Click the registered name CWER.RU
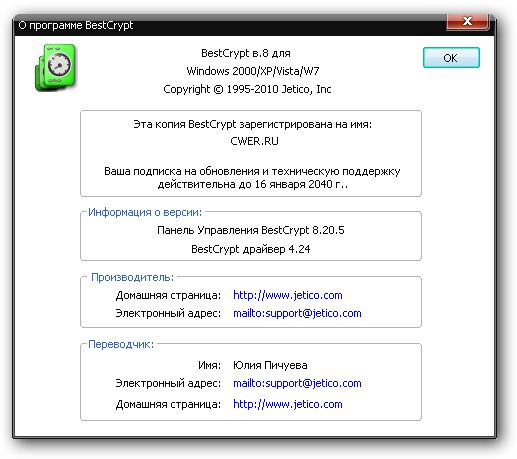The height and width of the screenshot is (459, 517). (254, 141)
